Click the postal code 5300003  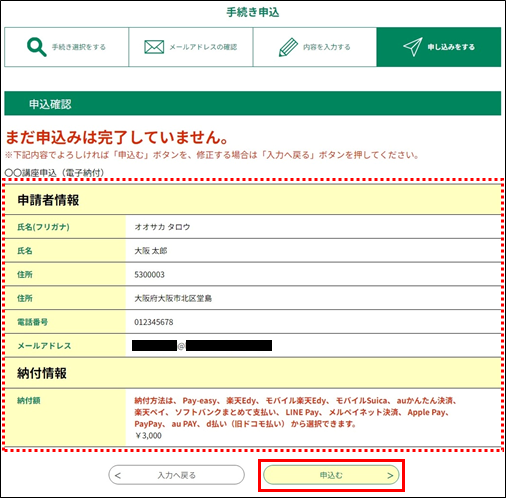click(x=149, y=275)
